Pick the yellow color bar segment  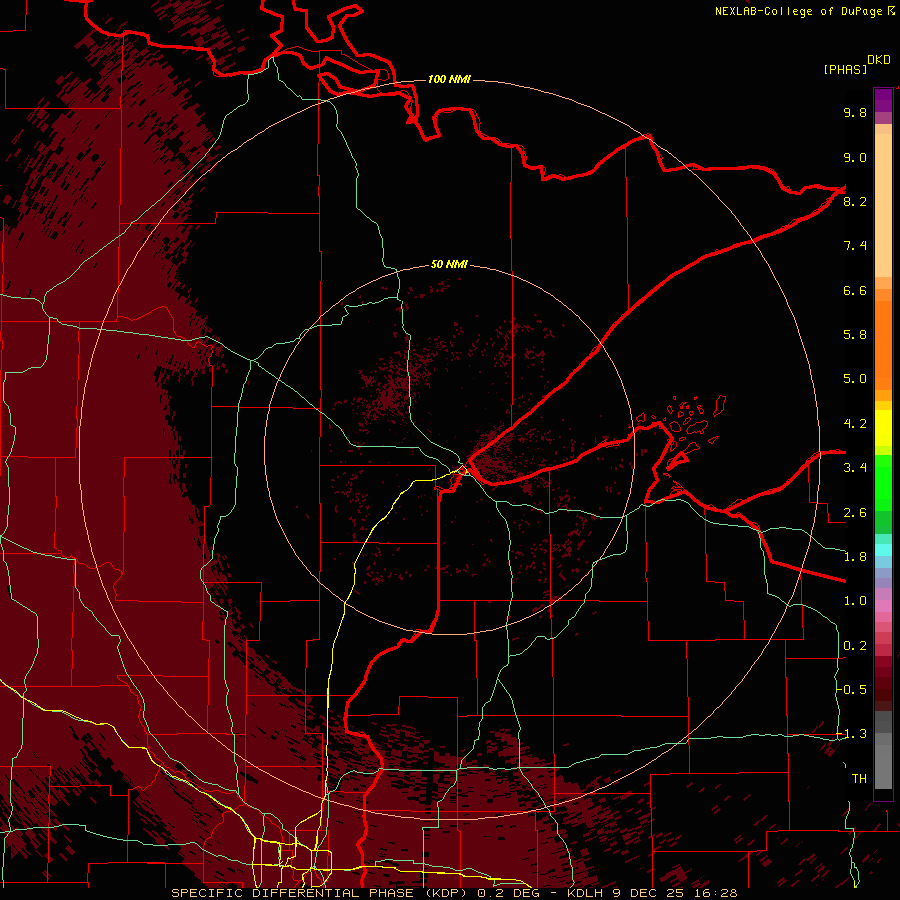(883, 428)
